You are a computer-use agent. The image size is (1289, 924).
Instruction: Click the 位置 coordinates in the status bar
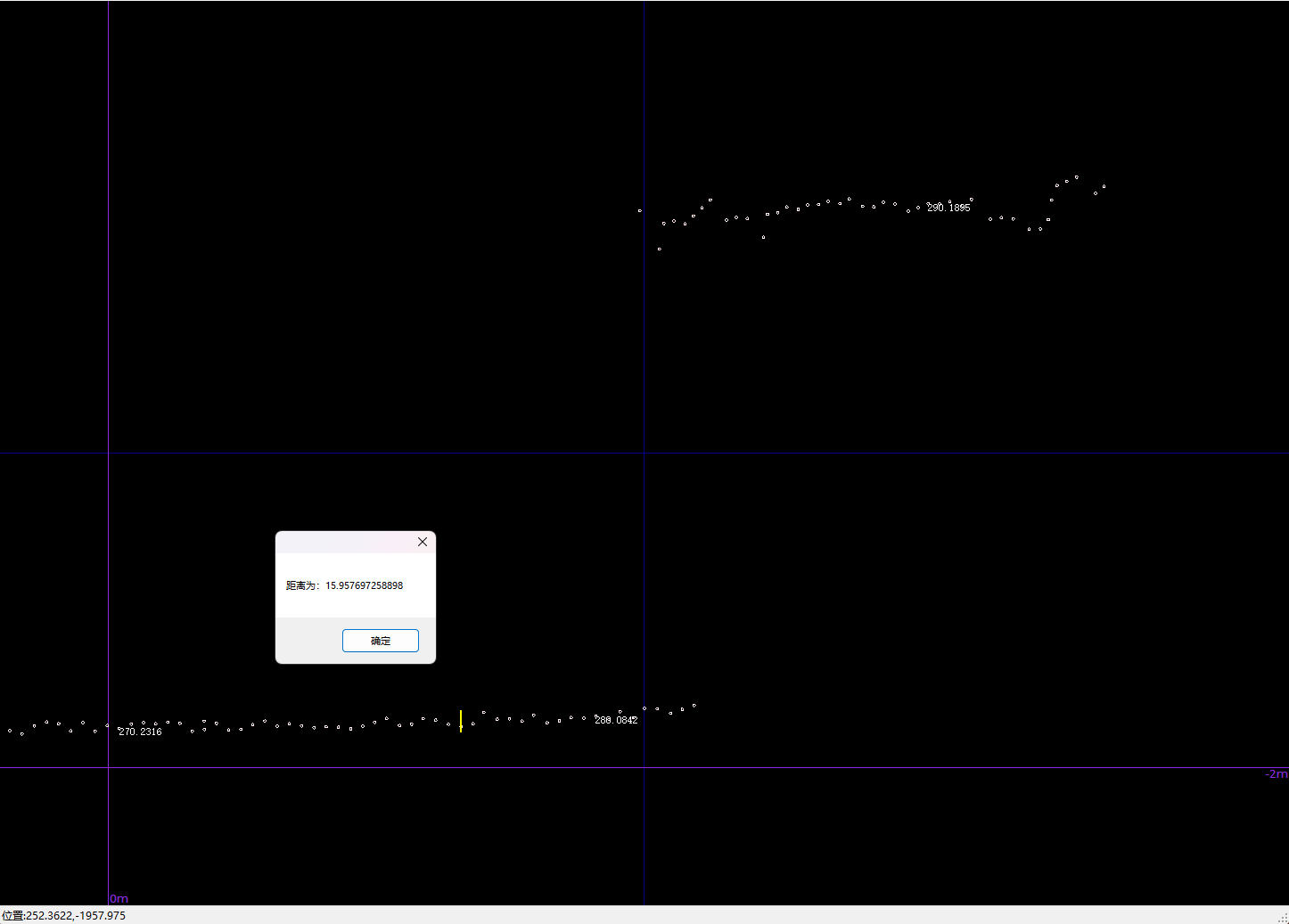[x=64, y=916]
